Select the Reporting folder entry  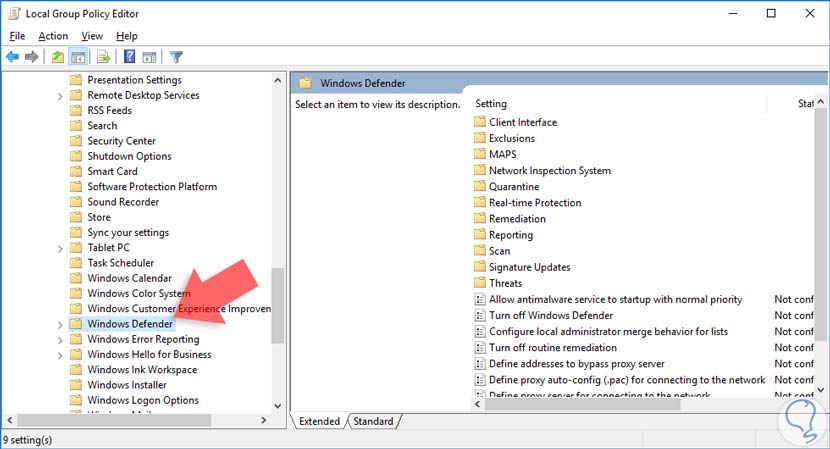pos(511,235)
